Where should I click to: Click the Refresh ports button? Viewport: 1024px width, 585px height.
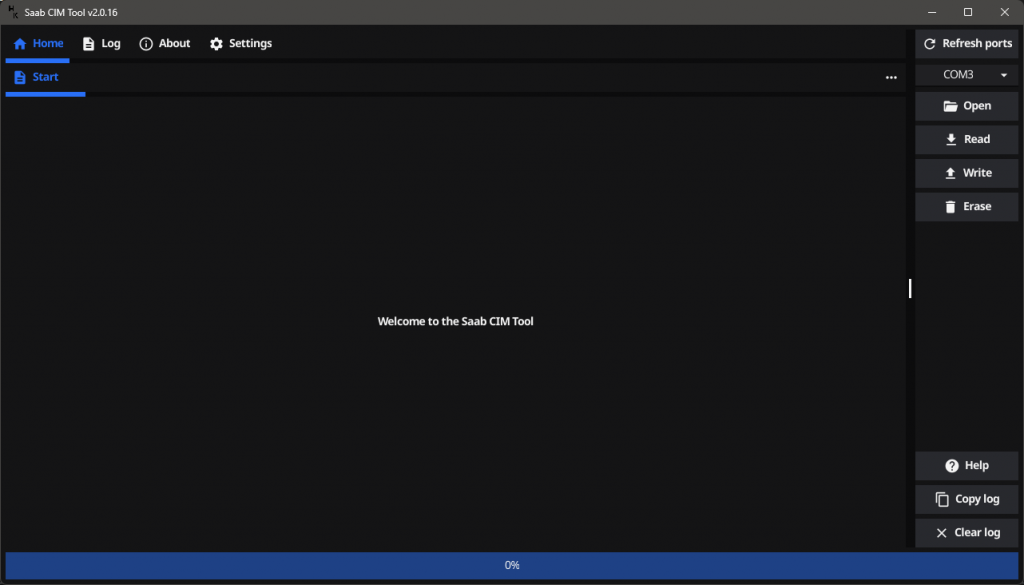pos(966,44)
